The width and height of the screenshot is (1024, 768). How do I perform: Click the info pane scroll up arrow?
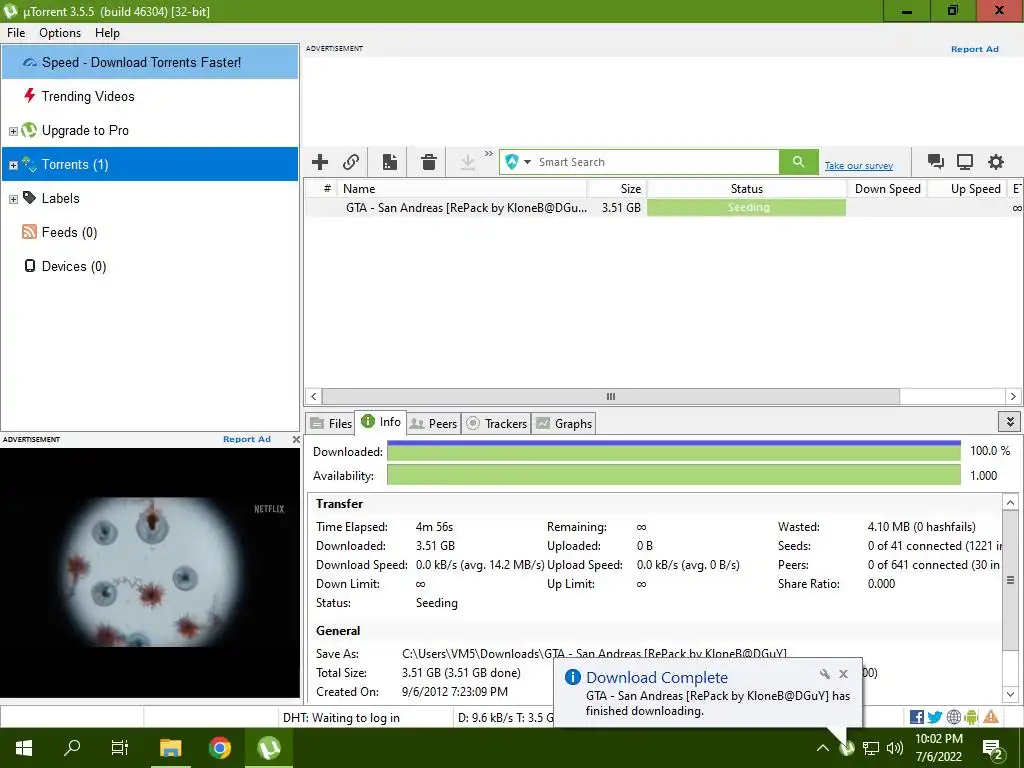tap(1010, 502)
